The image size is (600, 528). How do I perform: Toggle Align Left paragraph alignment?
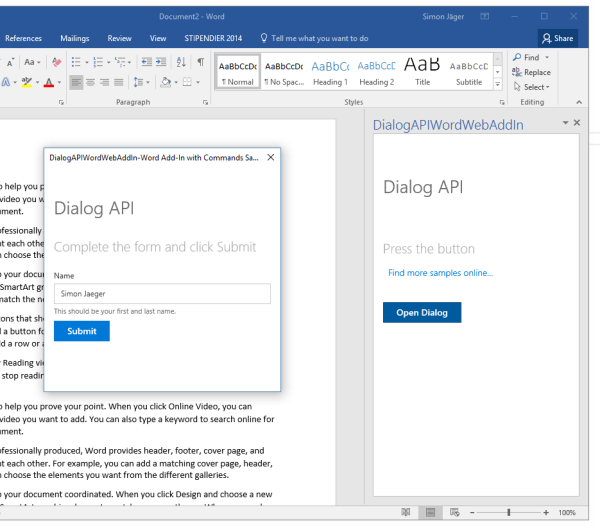(76, 82)
